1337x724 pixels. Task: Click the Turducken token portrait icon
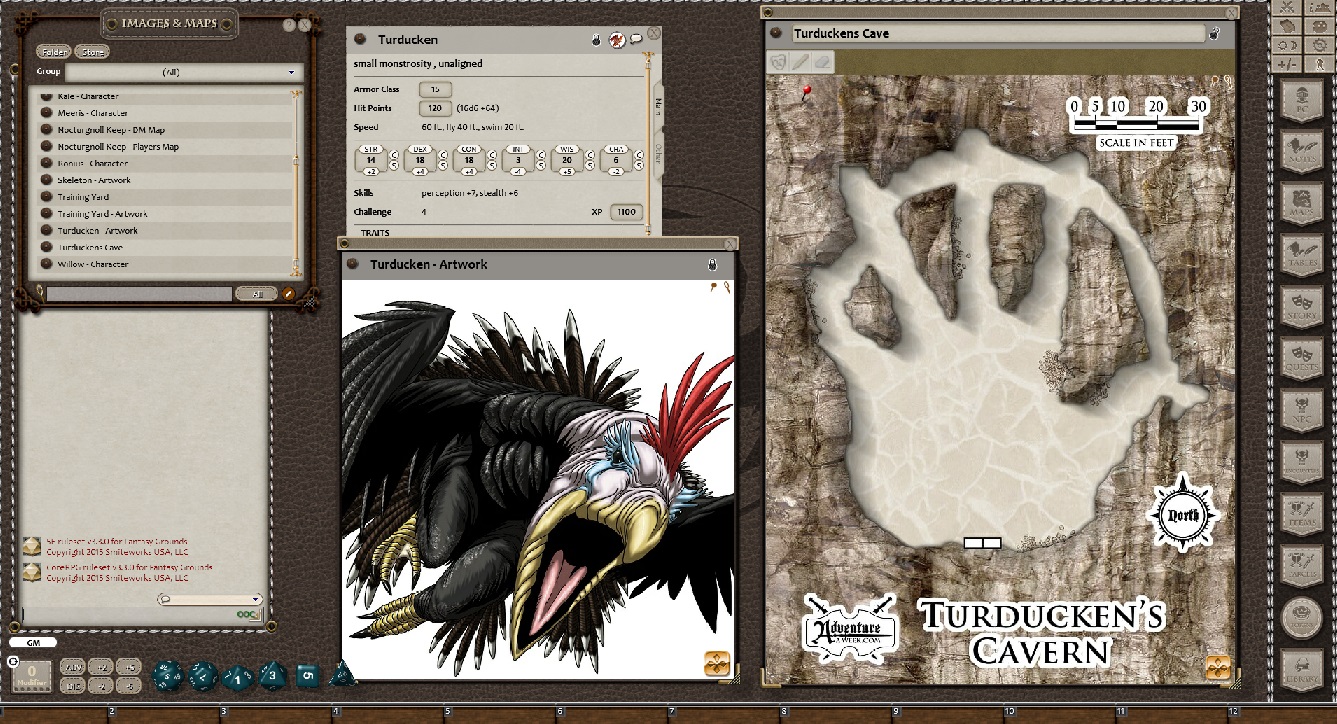[x=618, y=40]
